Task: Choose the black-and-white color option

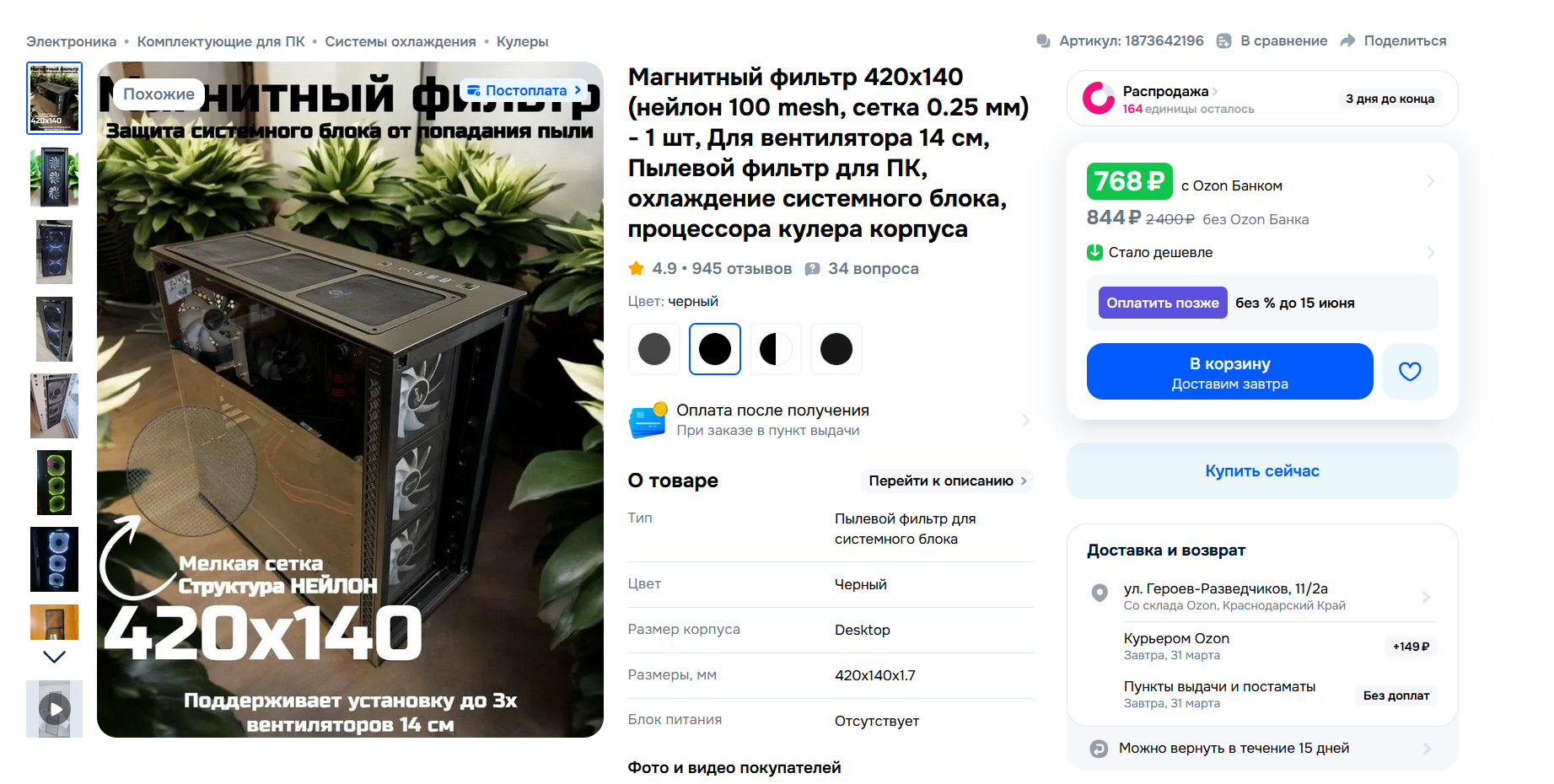Action: pos(776,349)
